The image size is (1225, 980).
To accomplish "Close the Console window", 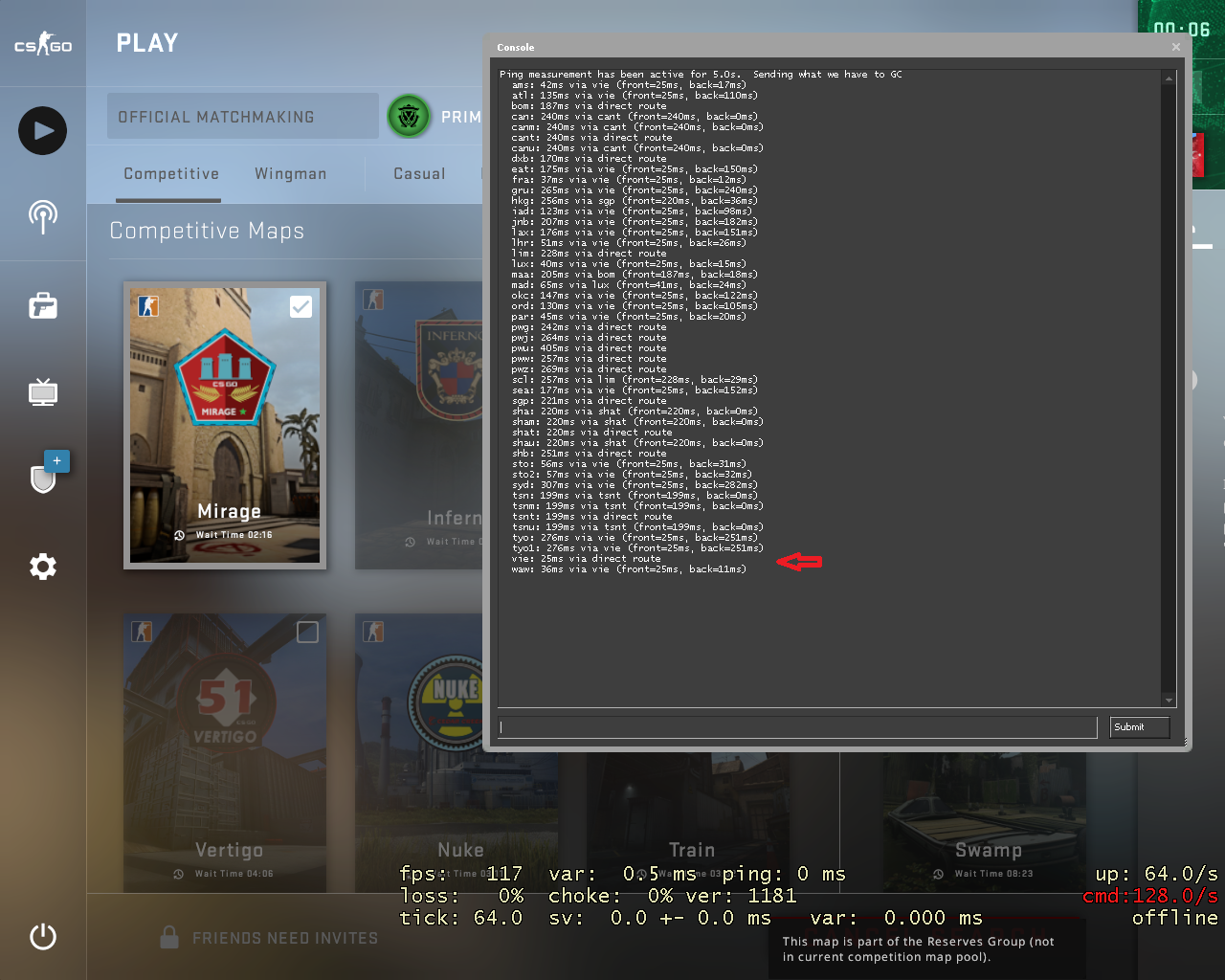I will [x=1176, y=47].
